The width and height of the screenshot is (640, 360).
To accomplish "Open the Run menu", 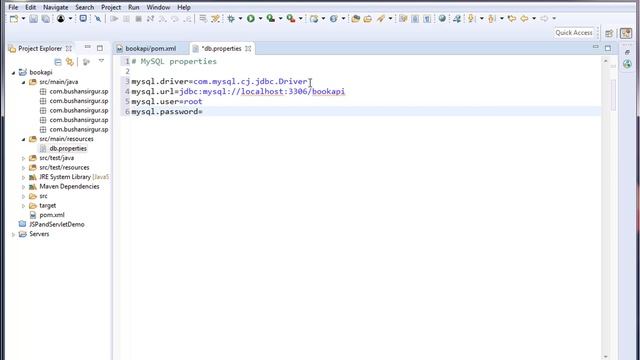I will (x=133, y=7).
